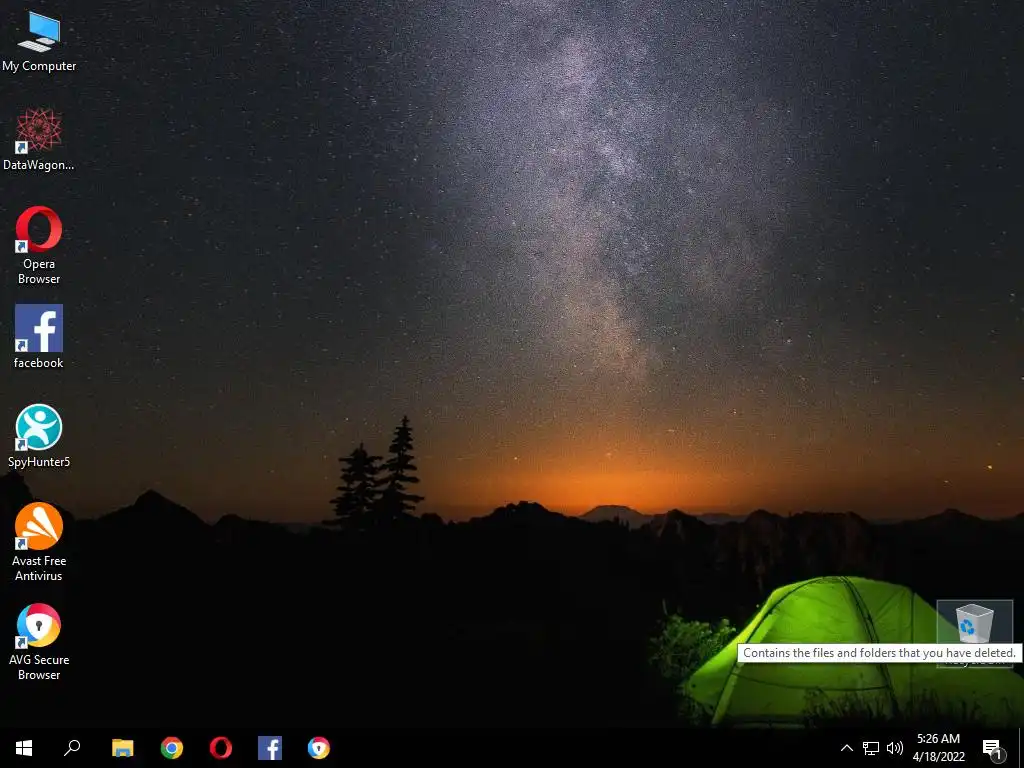Launch Opera from the taskbar
Screen dimensions: 1024x768
221,748
